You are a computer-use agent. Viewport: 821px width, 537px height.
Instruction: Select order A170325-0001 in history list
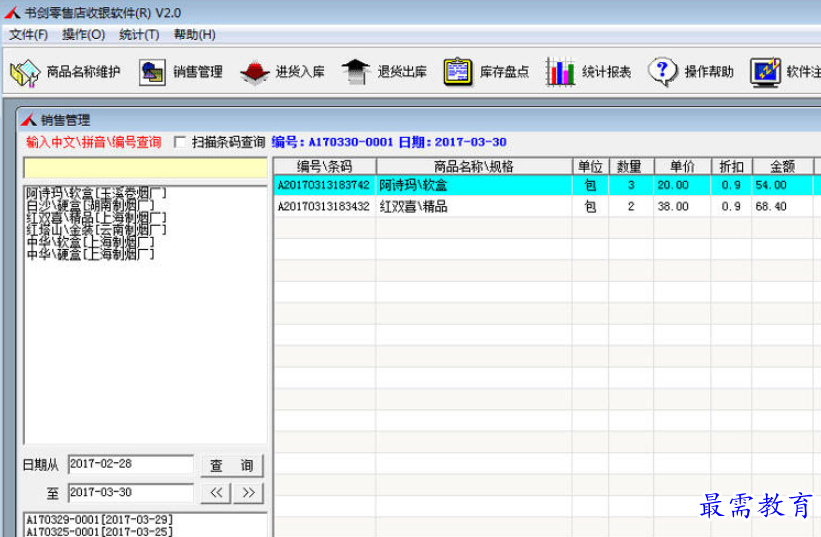(x=99, y=532)
